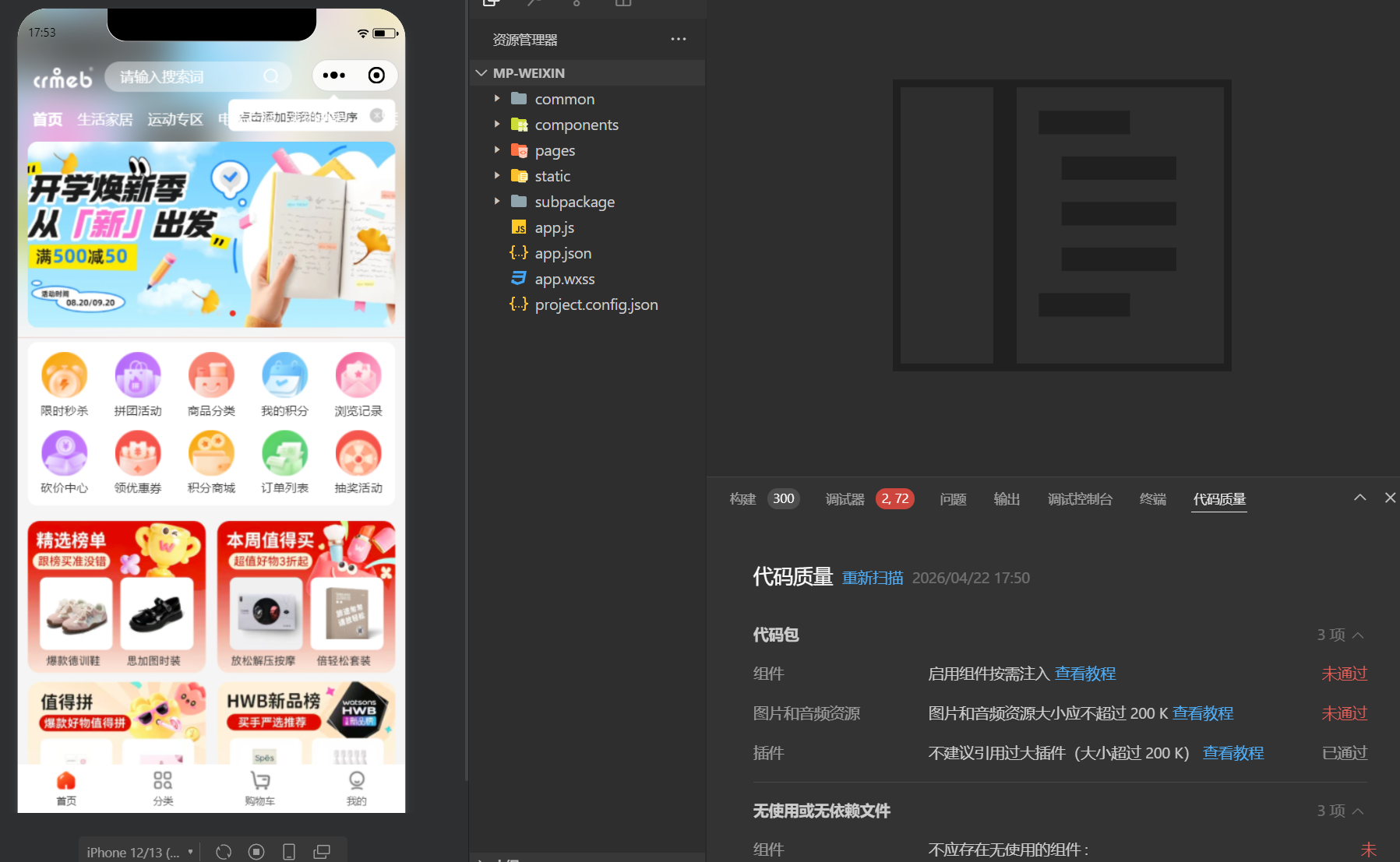Image resolution: width=1400 pixels, height=862 pixels.
Task: Click the phone device icon in bottom toolbar
Action: (x=289, y=852)
